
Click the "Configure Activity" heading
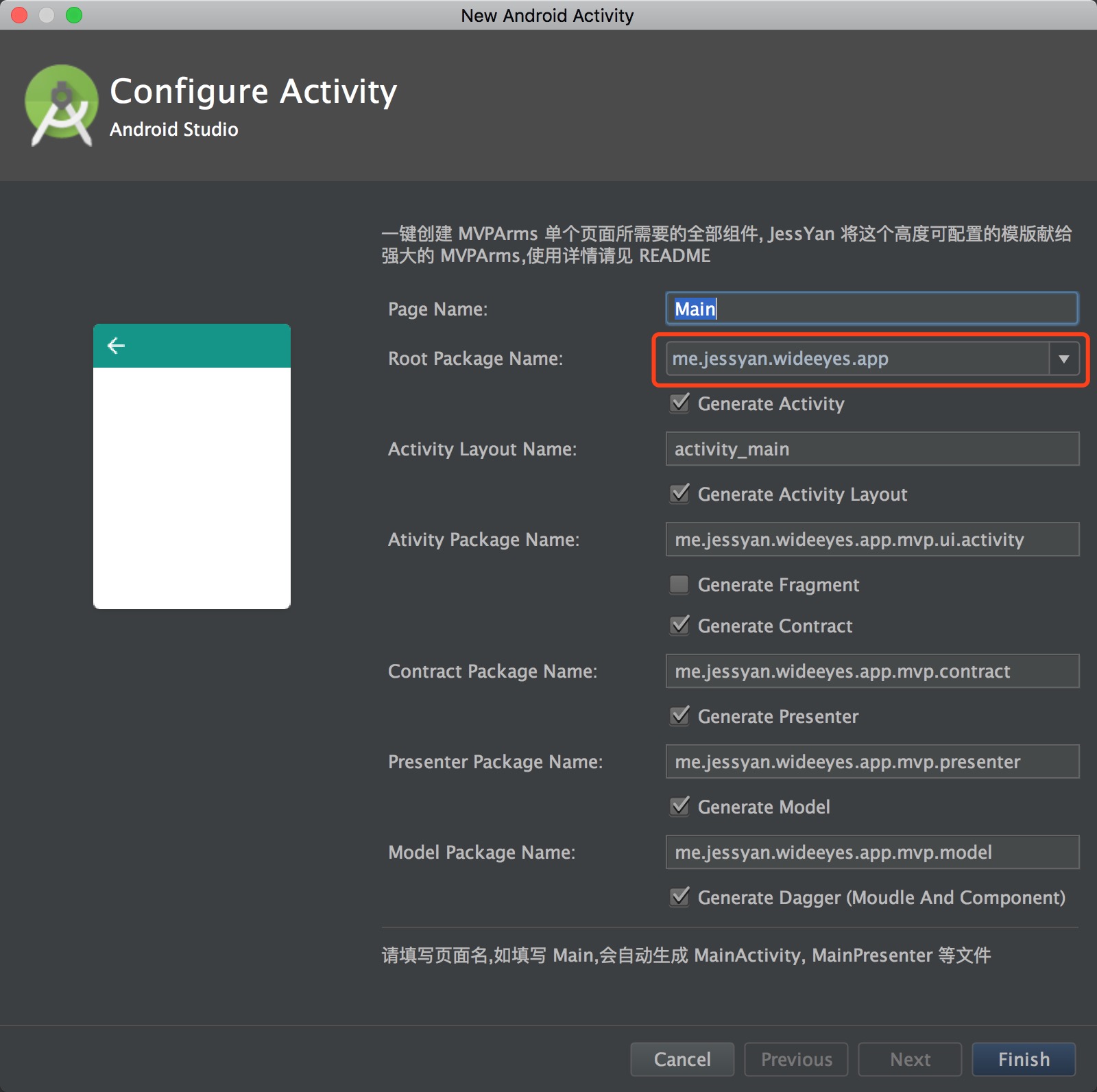click(x=254, y=91)
